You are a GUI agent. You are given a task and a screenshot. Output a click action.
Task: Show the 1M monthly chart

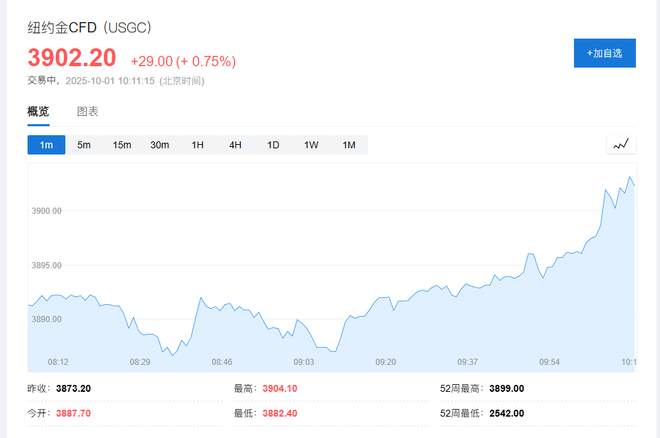pos(349,145)
